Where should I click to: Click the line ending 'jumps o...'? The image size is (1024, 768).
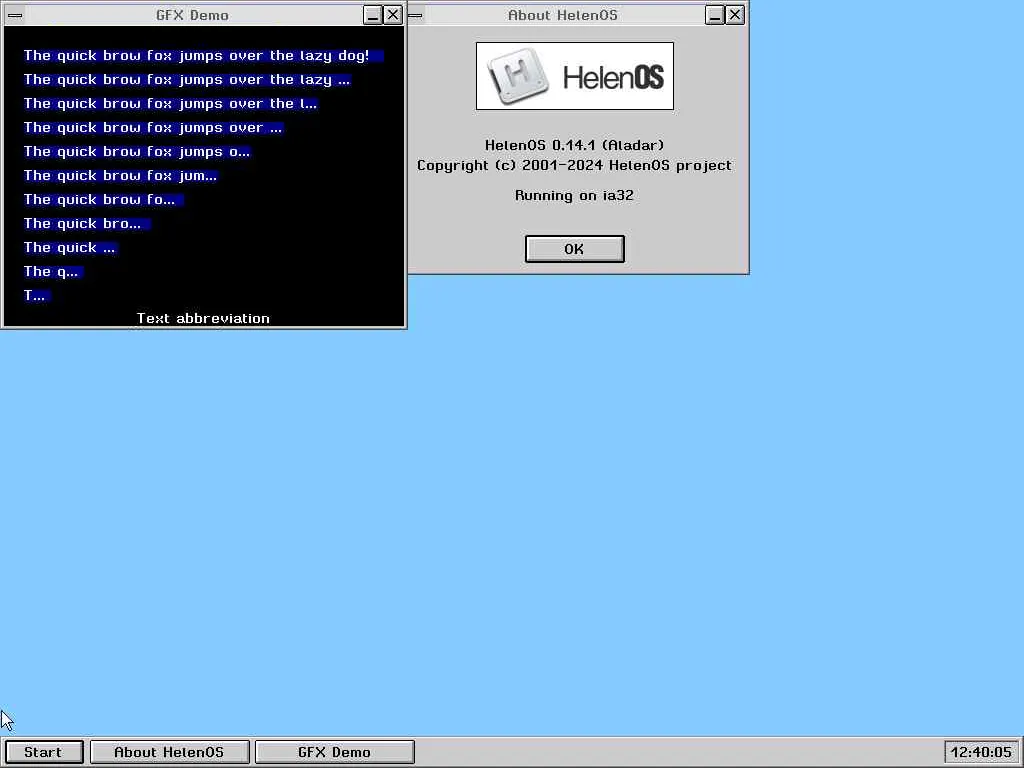(x=137, y=152)
